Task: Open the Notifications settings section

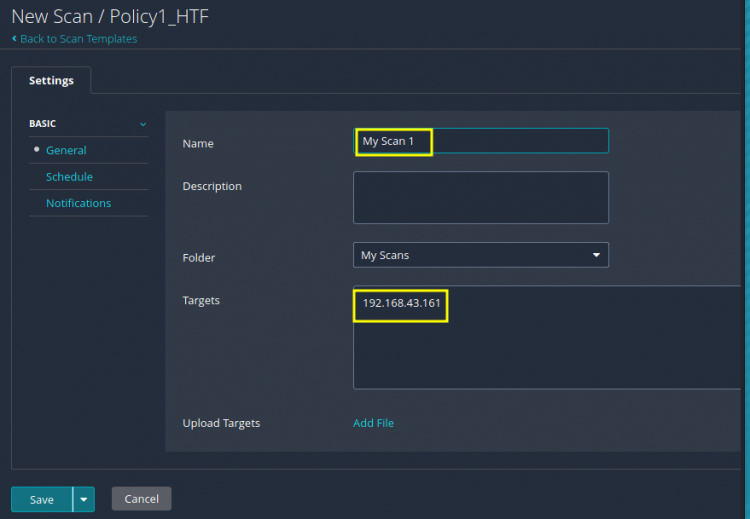Action: pos(78,203)
